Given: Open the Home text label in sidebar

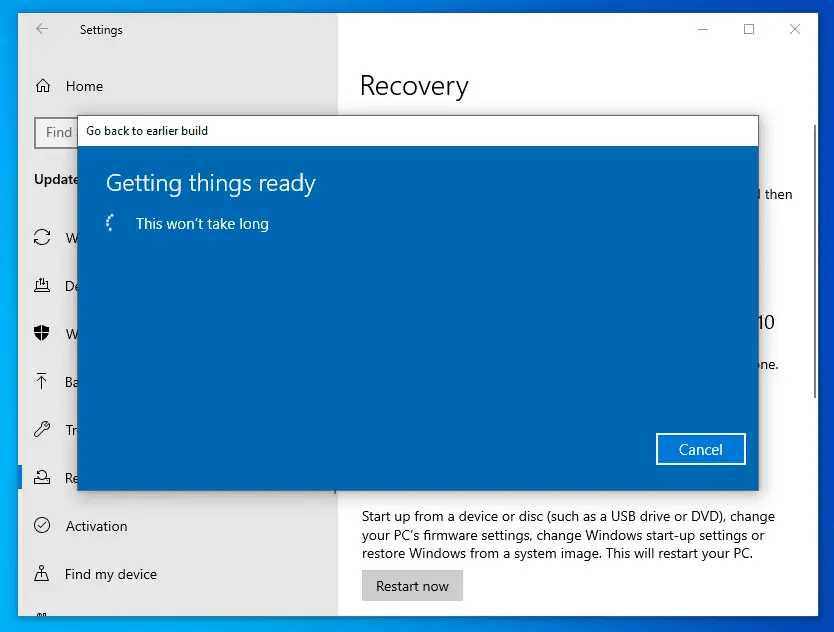Looking at the screenshot, I should click(x=84, y=86).
